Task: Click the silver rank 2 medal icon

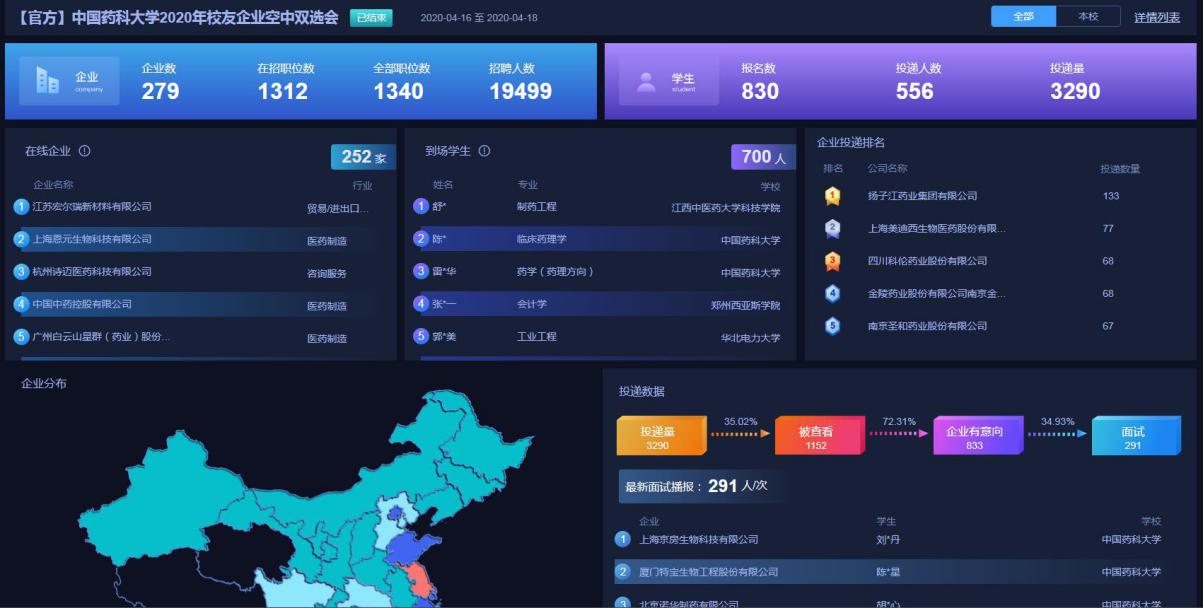Action: pyautogui.click(x=832, y=229)
